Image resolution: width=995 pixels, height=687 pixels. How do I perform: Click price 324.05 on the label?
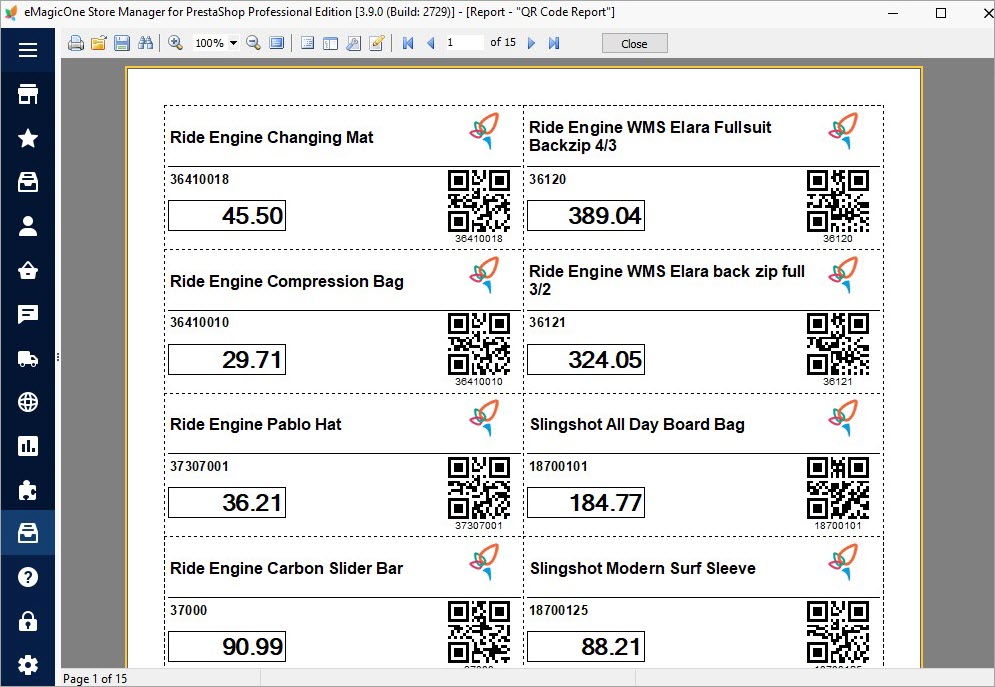pyautogui.click(x=605, y=360)
